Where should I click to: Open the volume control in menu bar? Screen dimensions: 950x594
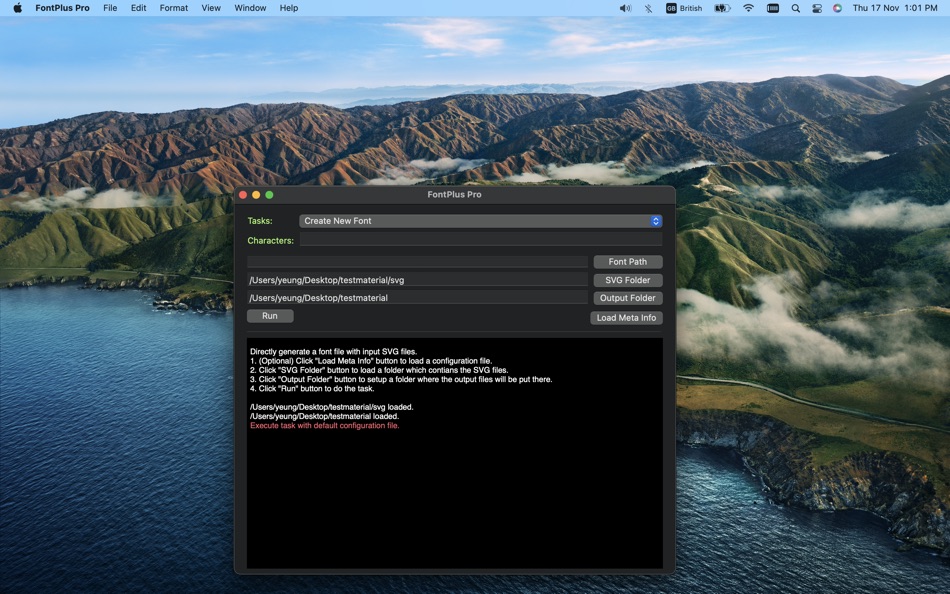(x=624, y=8)
